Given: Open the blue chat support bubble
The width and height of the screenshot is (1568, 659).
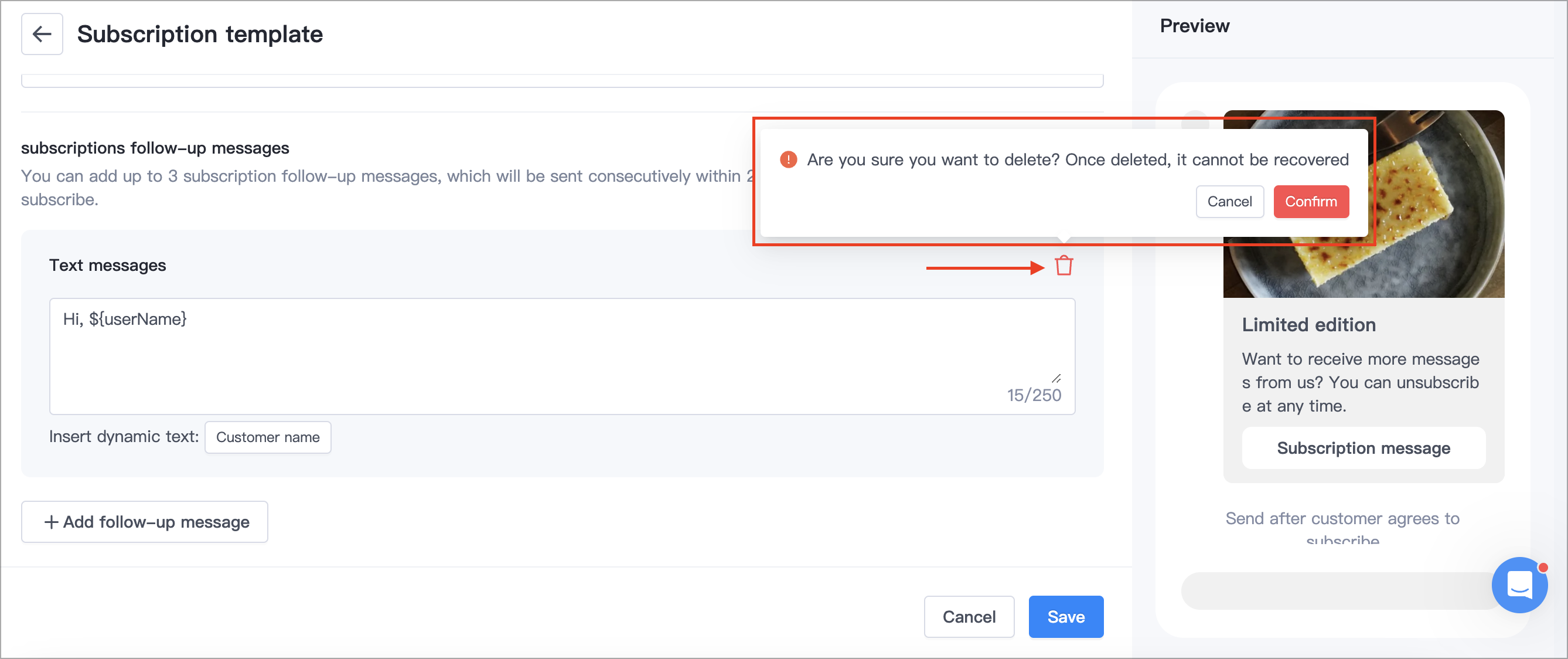Looking at the screenshot, I should 1519,585.
